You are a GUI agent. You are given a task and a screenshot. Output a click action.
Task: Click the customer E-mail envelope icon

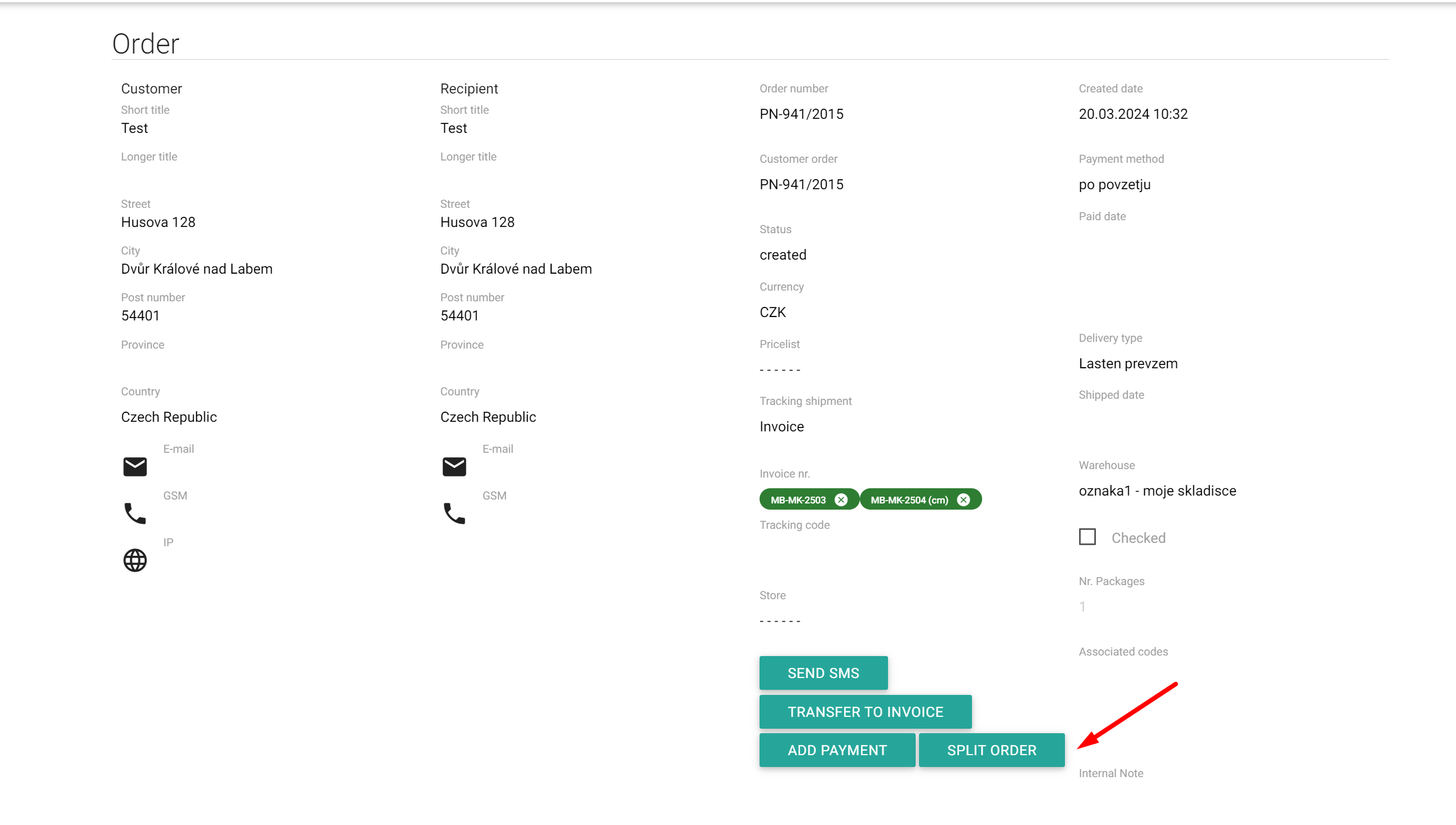click(135, 466)
